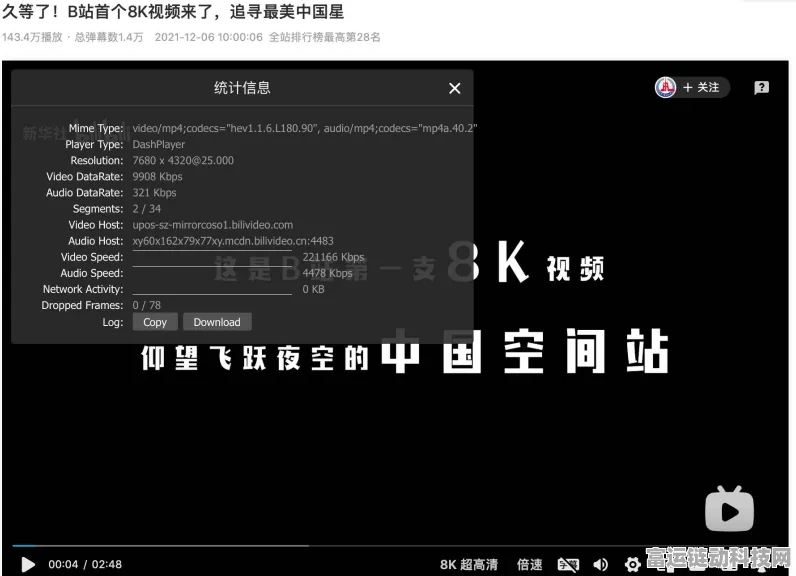This screenshot has height=576, width=796.
Task: Click the Audio DataRate 321 Kbps value
Action: 154,193
